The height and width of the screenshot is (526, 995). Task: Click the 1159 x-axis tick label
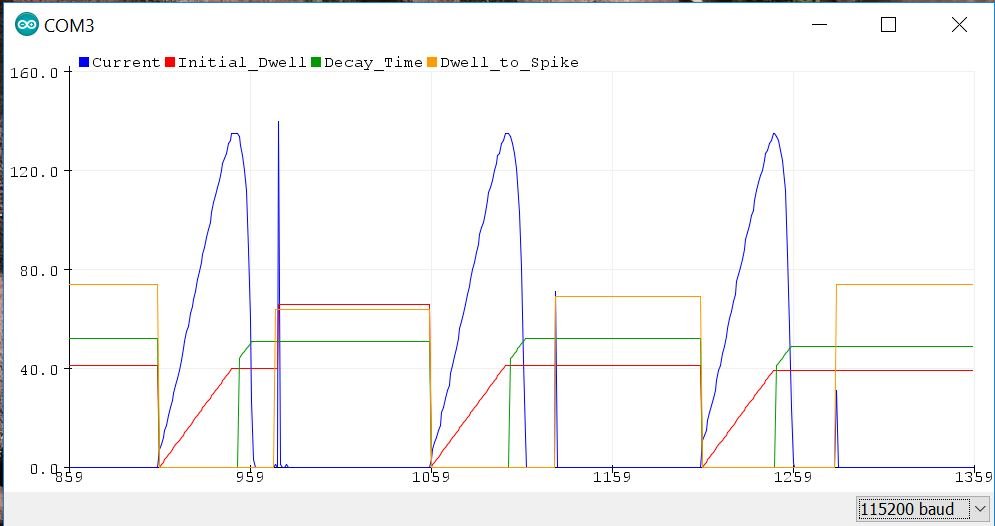(612, 477)
